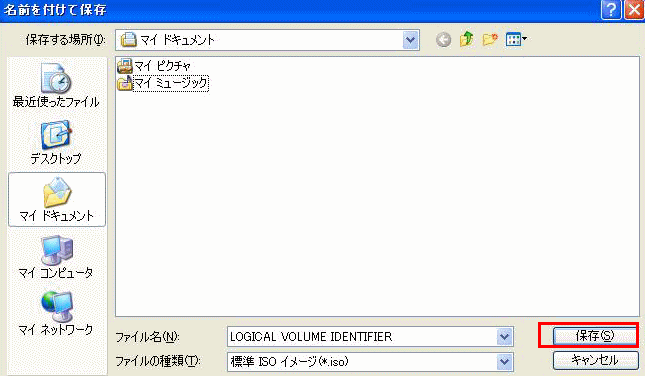Expand the ファイルの種類 dropdown arrow
The width and height of the screenshot is (645, 376).
(504, 362)
